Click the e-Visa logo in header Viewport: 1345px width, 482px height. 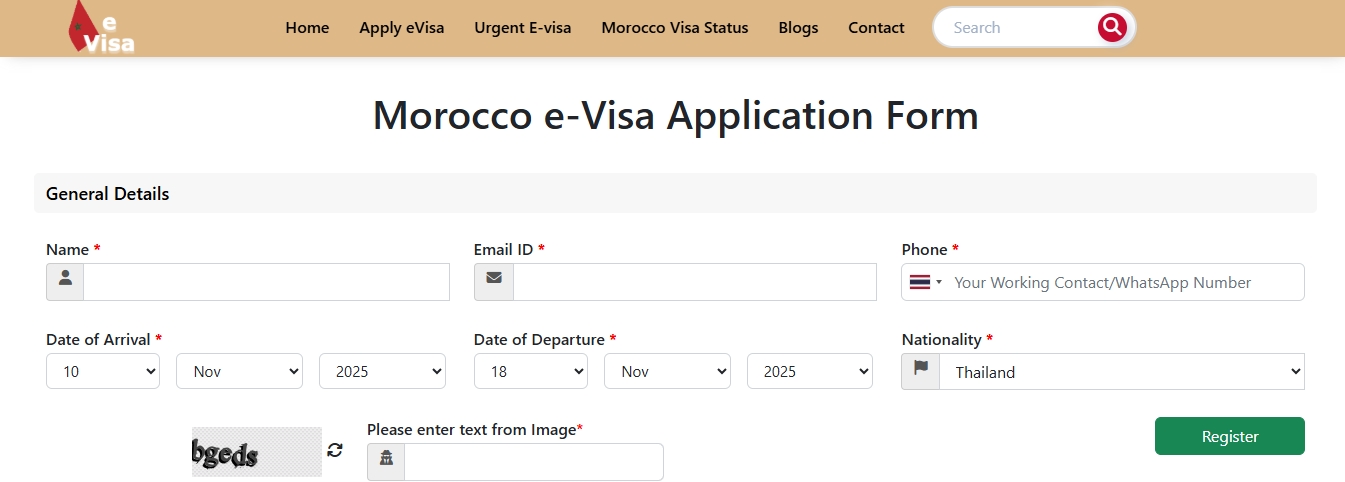coord(100,27)
